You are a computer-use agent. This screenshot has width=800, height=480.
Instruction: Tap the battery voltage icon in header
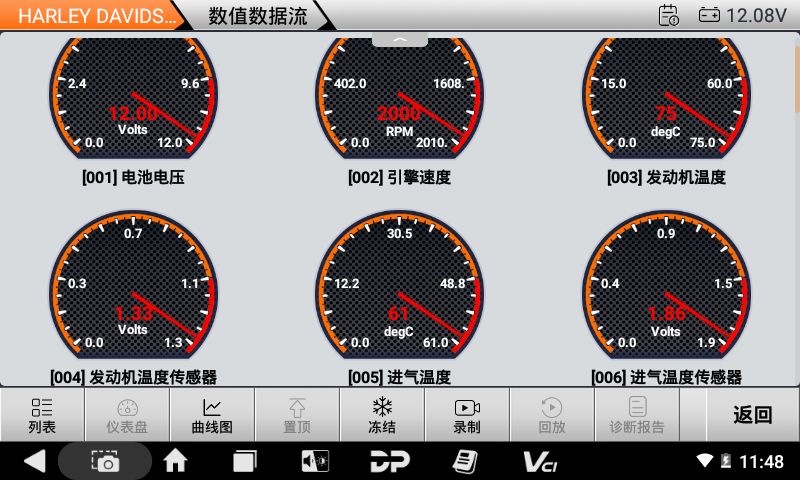tap(709, 15)
